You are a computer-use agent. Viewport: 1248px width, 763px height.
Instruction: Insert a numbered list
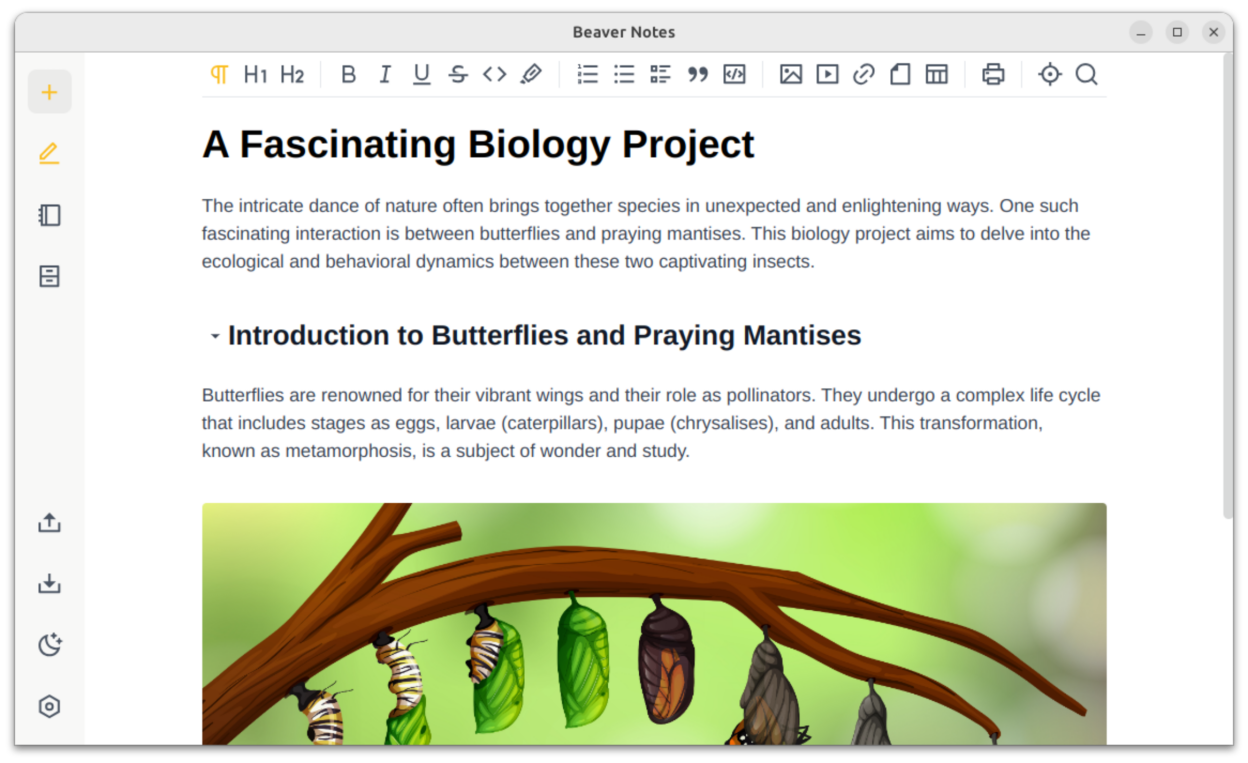(587, 74)
